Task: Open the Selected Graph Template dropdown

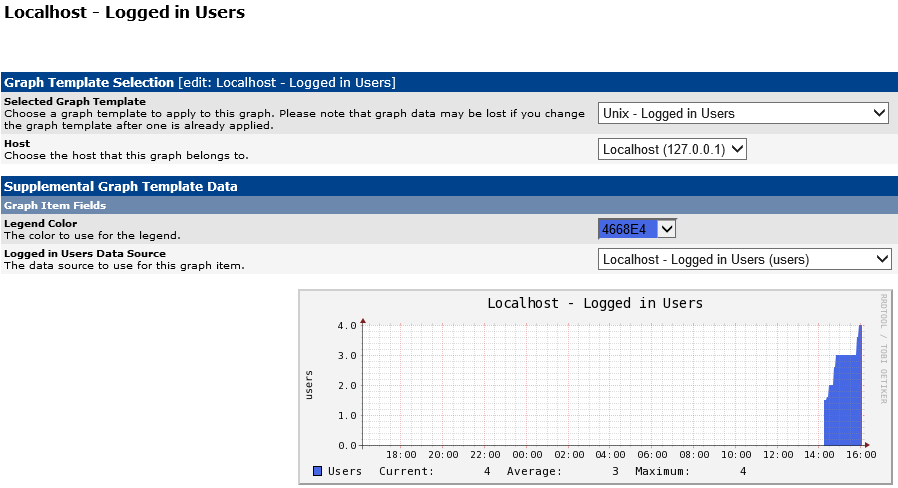Action: (x=743, y=114)
